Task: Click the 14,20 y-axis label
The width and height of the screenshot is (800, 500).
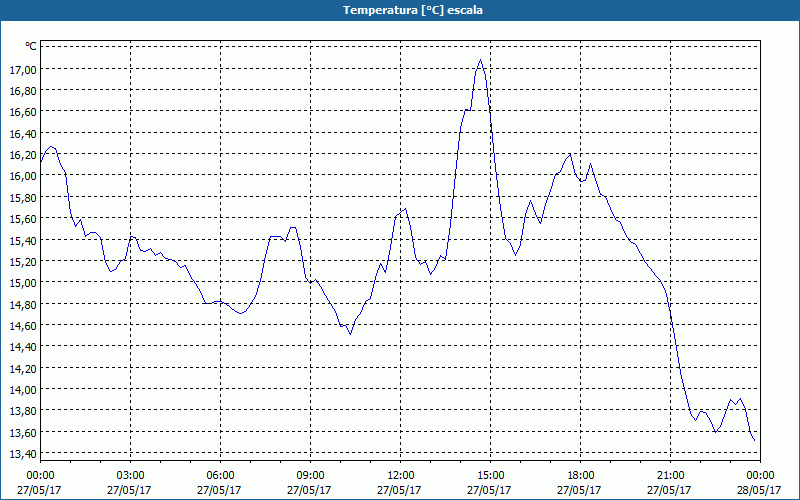Action: (x=23, y=368)
